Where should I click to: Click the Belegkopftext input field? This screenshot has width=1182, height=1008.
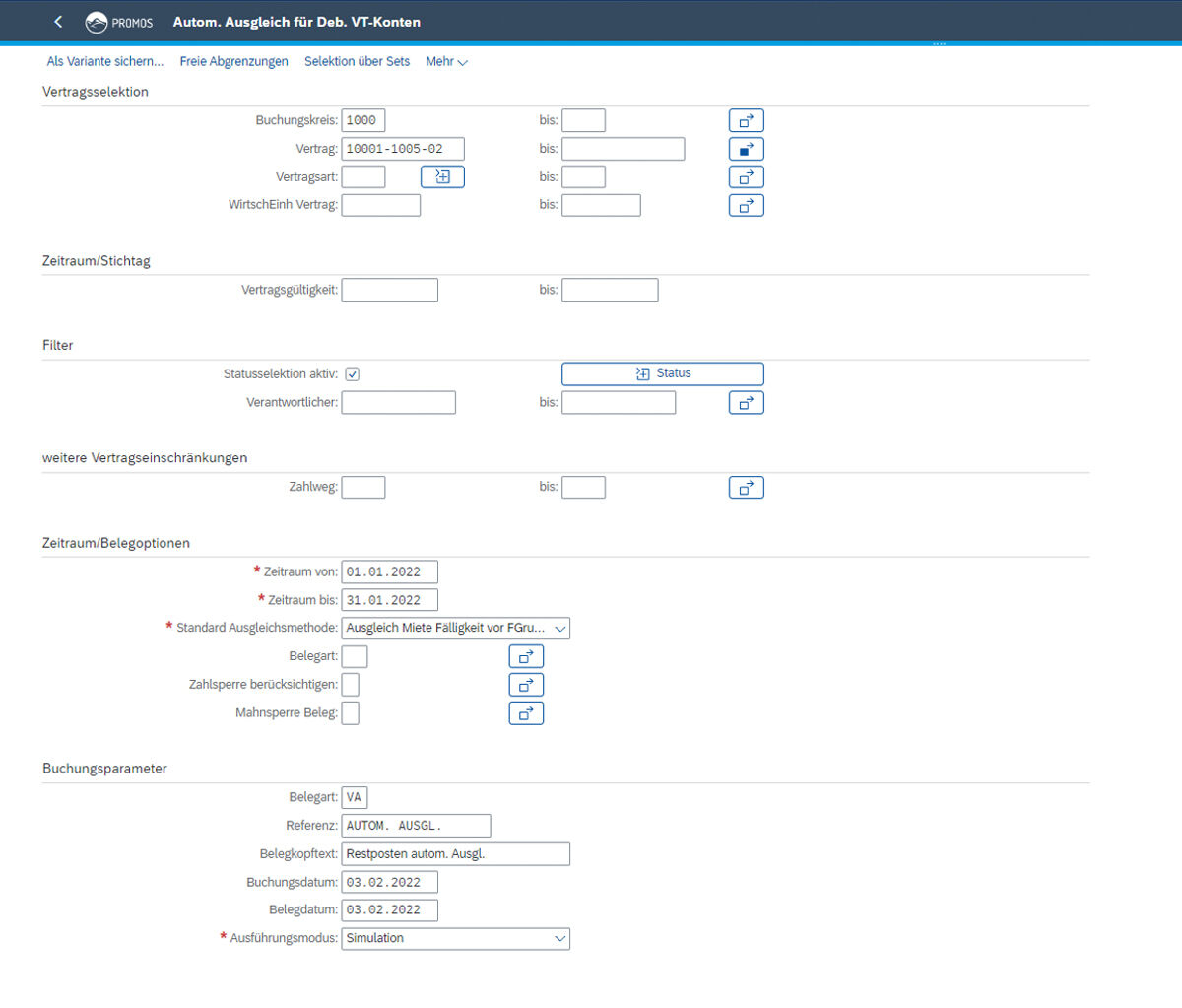click(455, 854)
